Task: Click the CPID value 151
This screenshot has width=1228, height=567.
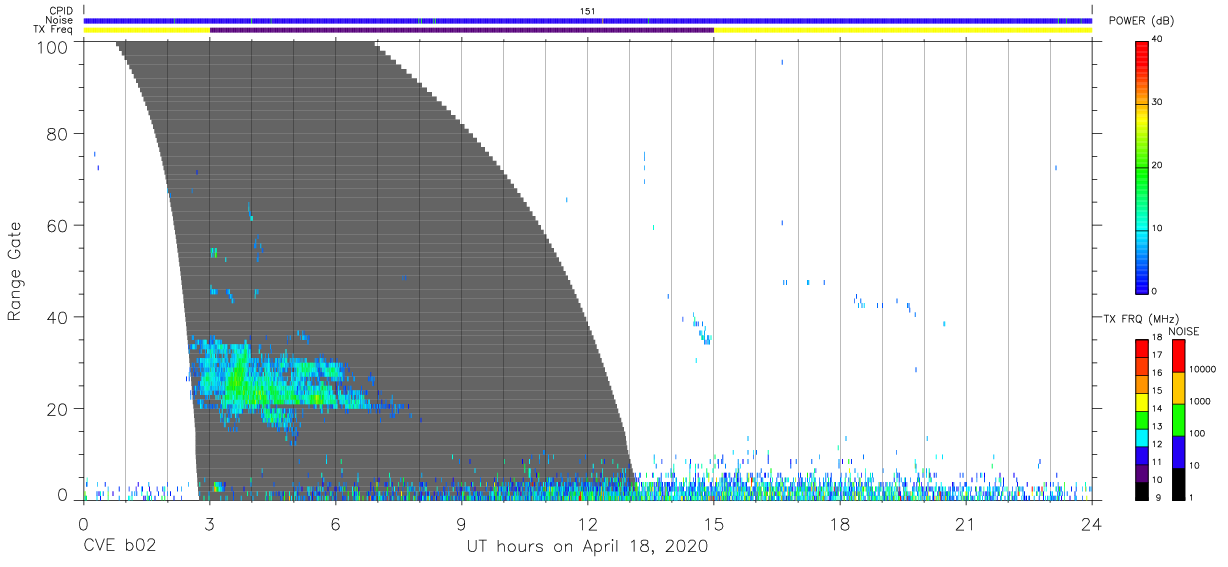Action: [x=588, y=11]
